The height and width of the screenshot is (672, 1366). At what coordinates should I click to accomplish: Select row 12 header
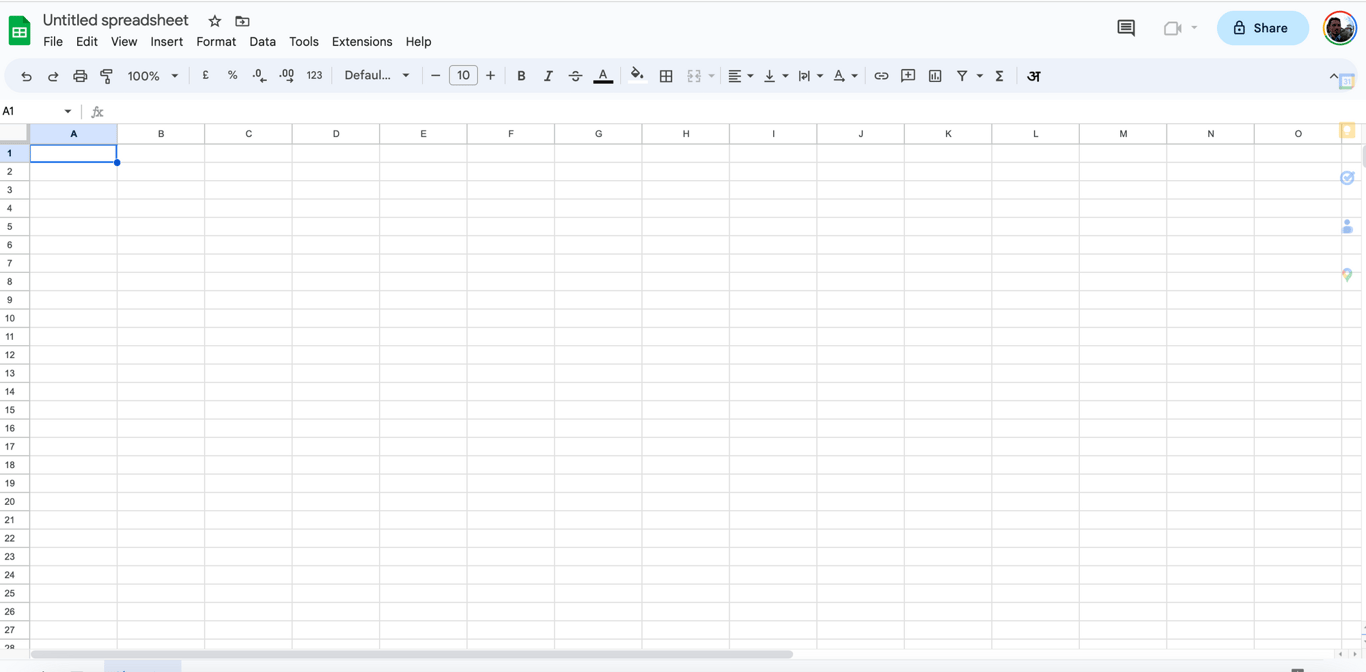10,355
